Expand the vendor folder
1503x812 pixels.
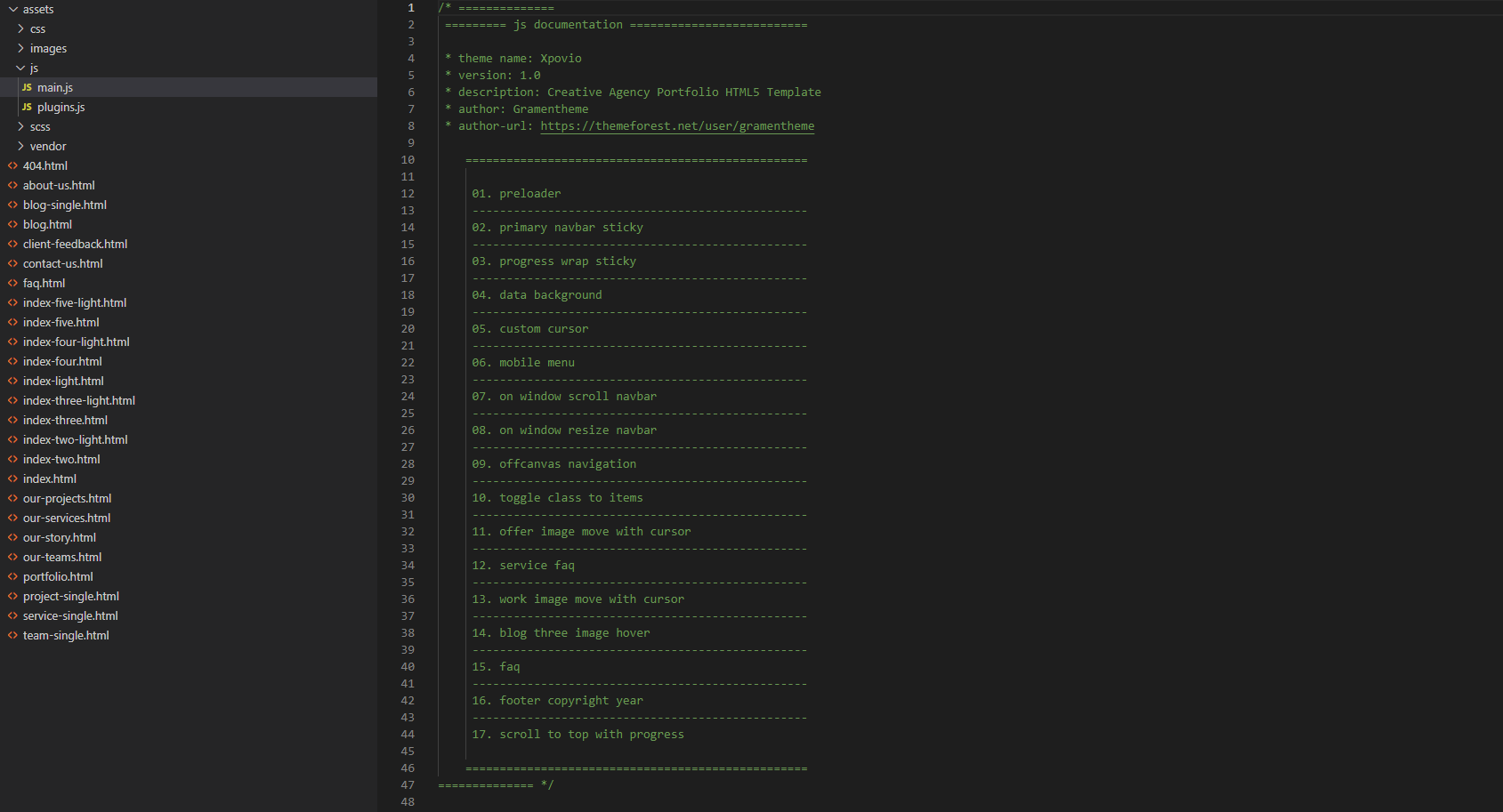[x=20, y=146]
